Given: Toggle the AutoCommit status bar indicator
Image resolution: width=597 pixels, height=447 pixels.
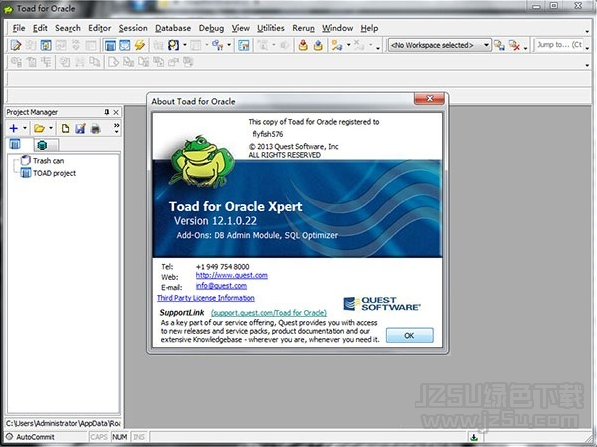Looking at the screenshot, I should pyautogui.click(x=30, y=437).
